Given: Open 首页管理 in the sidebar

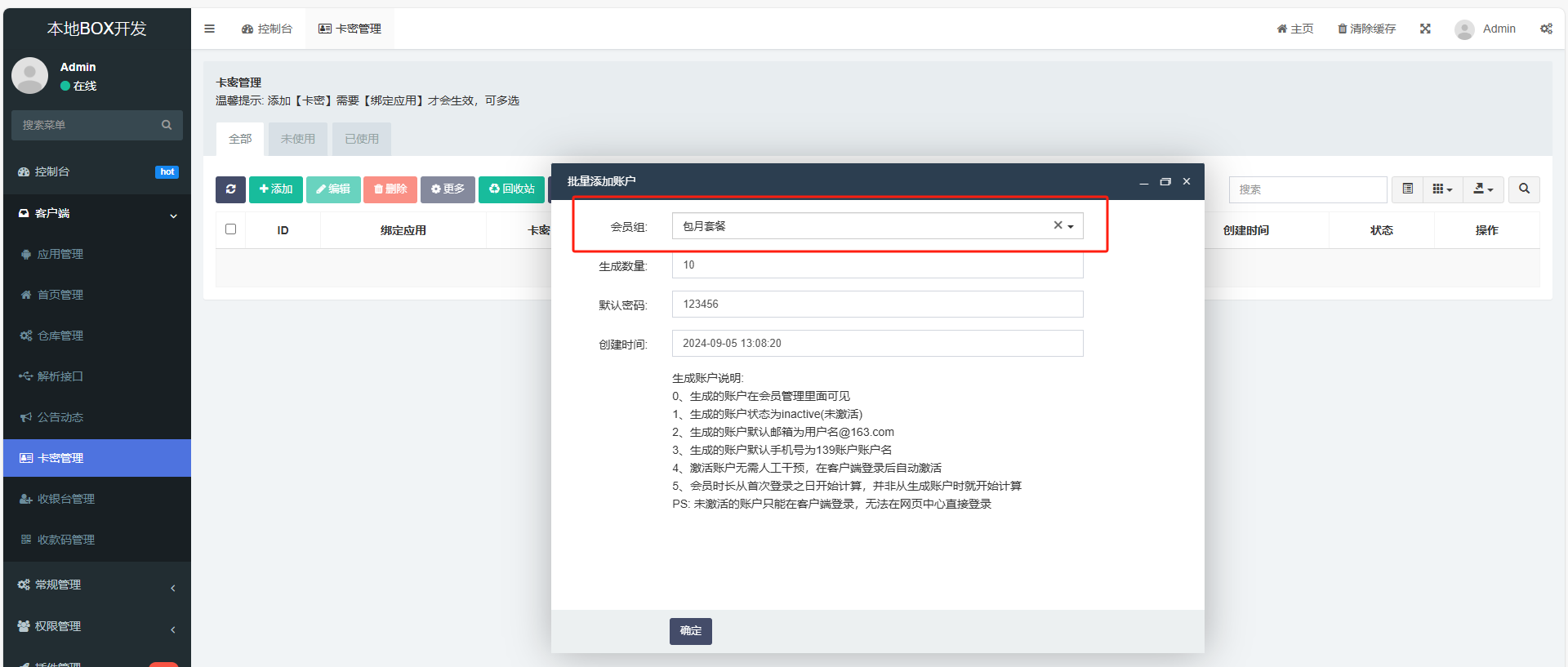Looking at the screenshot, I should 97,295.
